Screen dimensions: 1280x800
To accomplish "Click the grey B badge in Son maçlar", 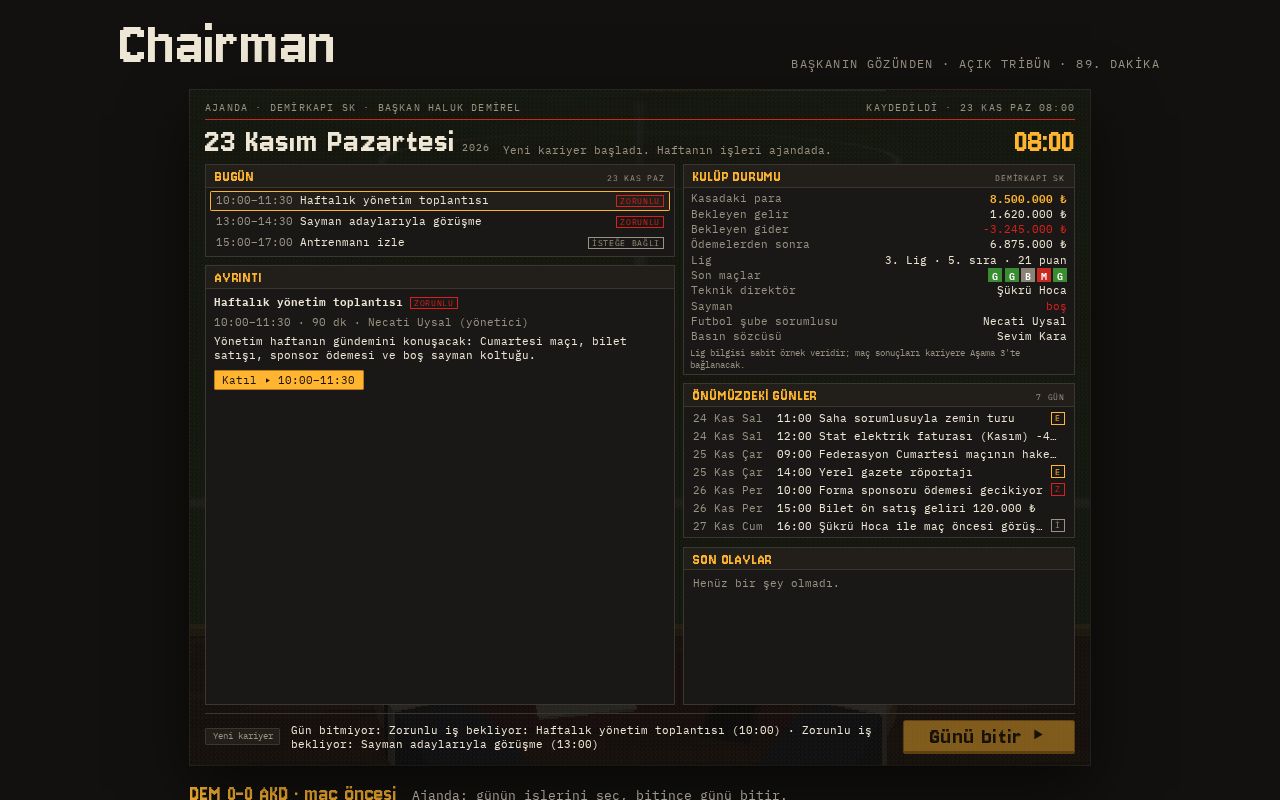I will pyautogui.click(x=1027, y=275).
